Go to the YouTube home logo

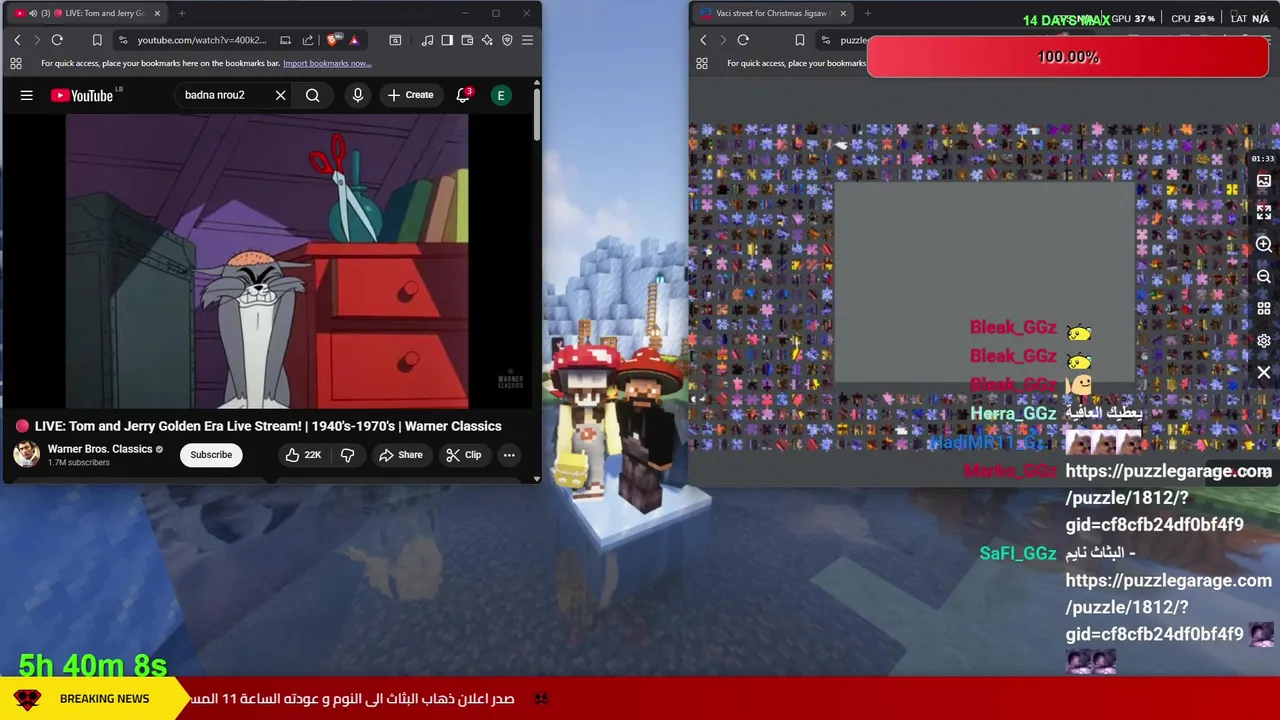tap(82, 96)
